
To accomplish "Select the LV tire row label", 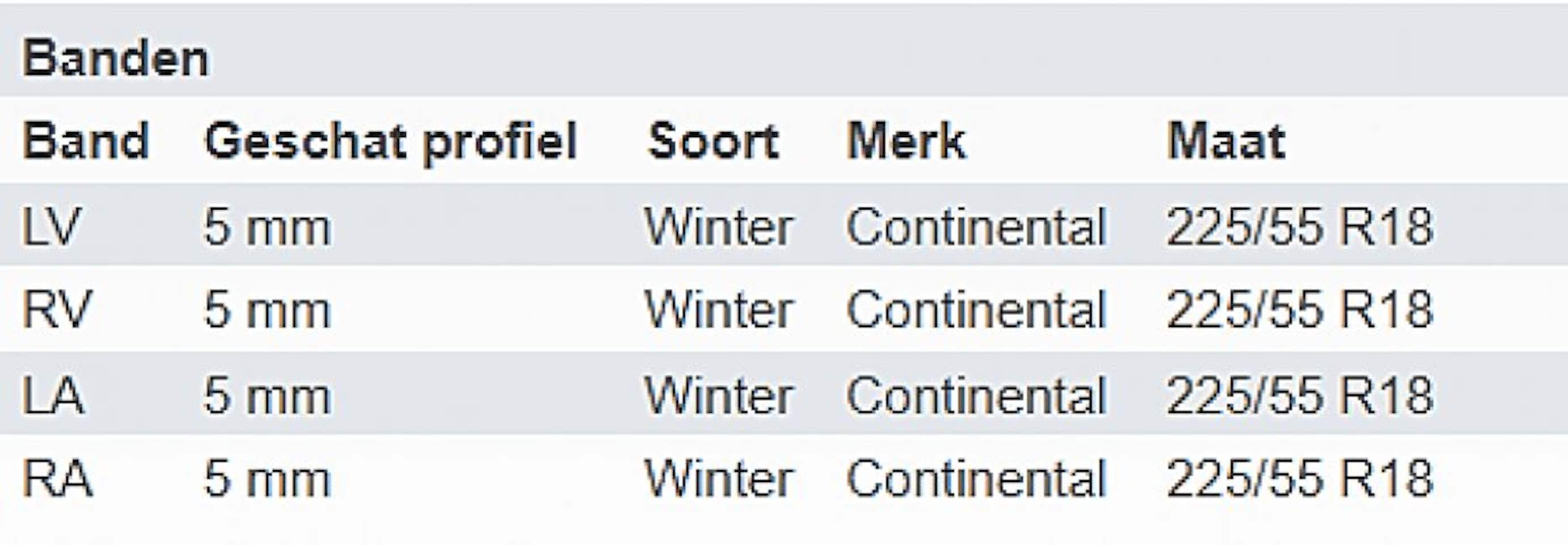I will coord(51,227).
